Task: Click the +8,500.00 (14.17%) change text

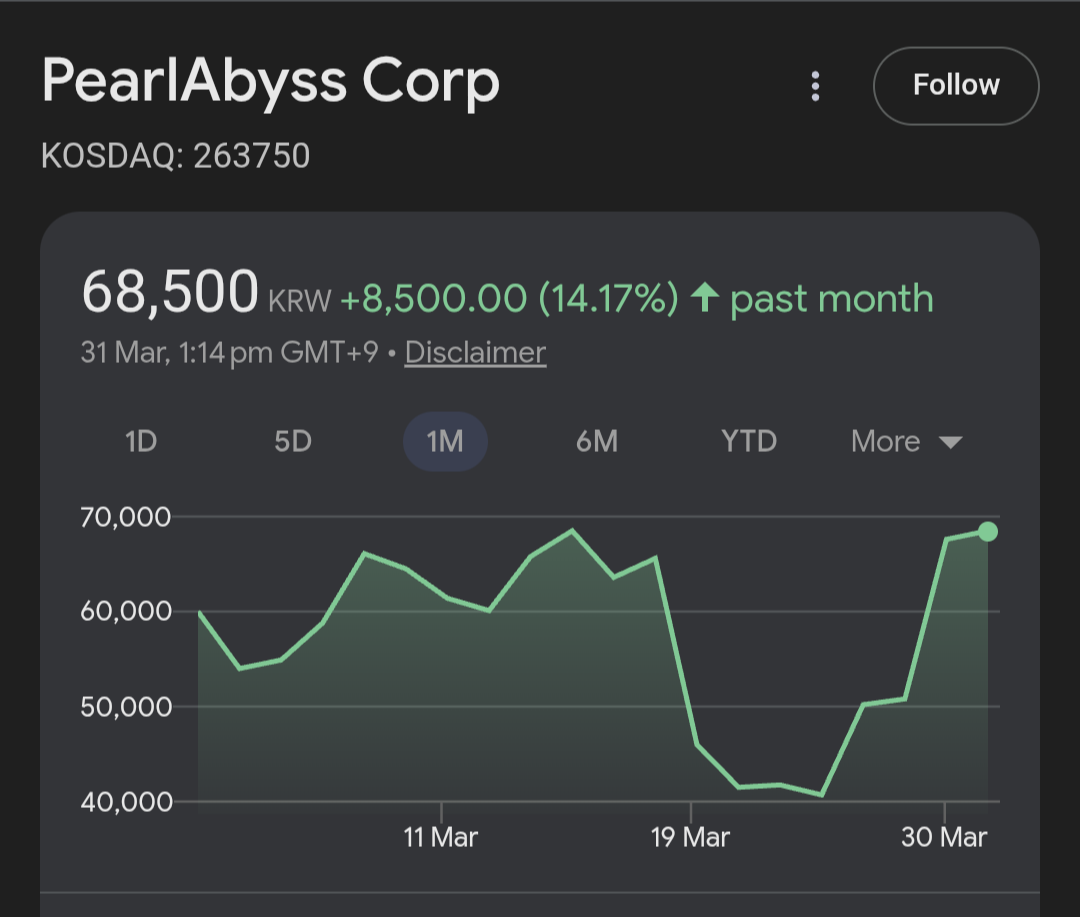Action: point(509,298)
